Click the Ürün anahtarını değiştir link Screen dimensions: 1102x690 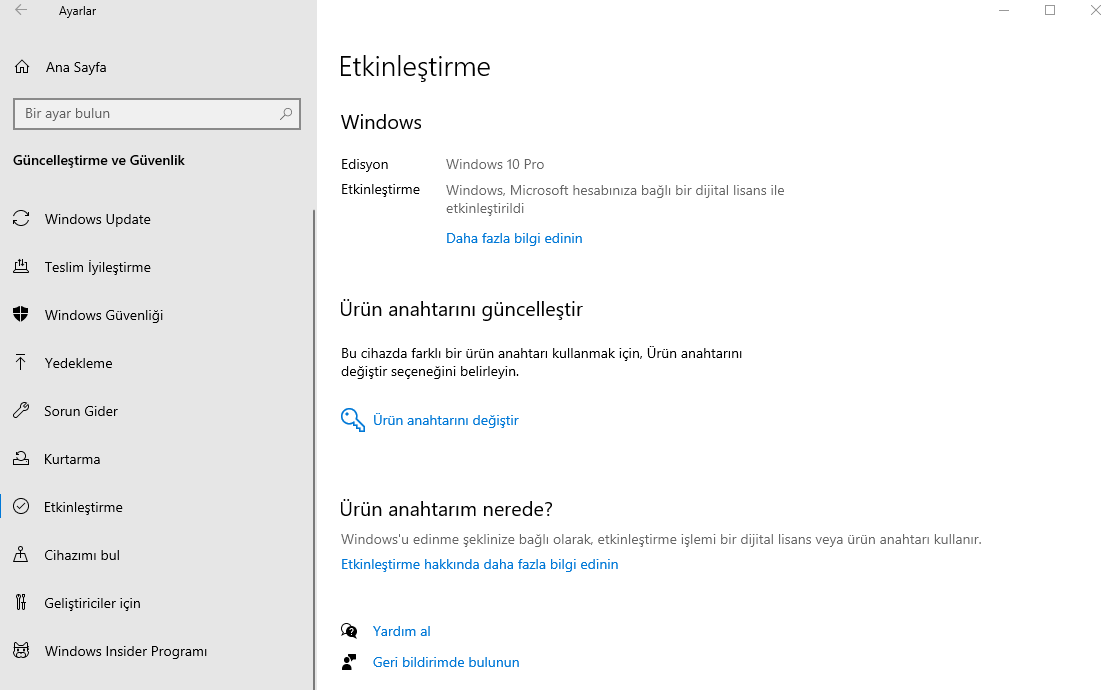(x=446, y=420)
